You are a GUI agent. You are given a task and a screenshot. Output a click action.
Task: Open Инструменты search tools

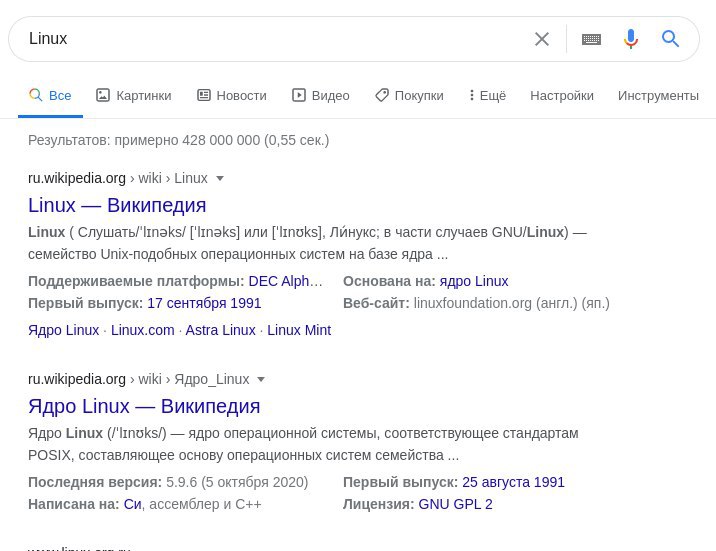click(658, 95)
